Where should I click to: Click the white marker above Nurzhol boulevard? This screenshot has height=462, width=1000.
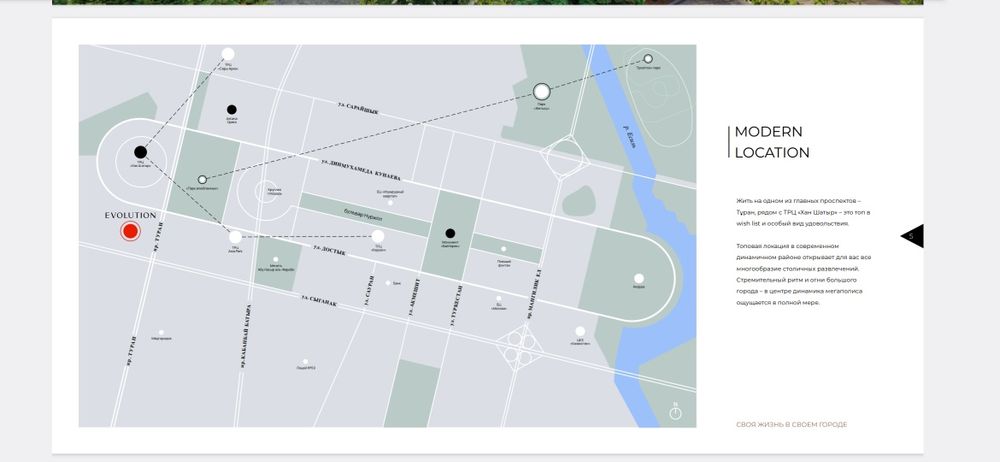tap(390, 202)
